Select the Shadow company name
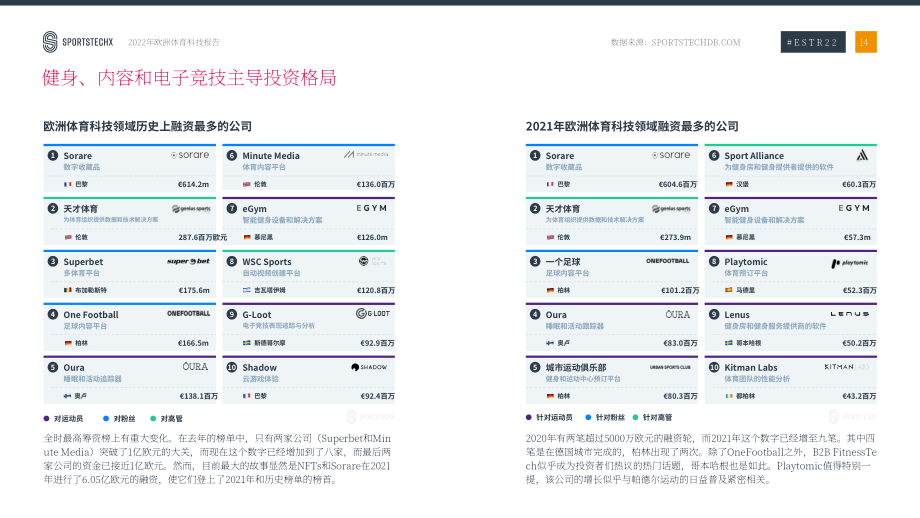 click(259, 368)
